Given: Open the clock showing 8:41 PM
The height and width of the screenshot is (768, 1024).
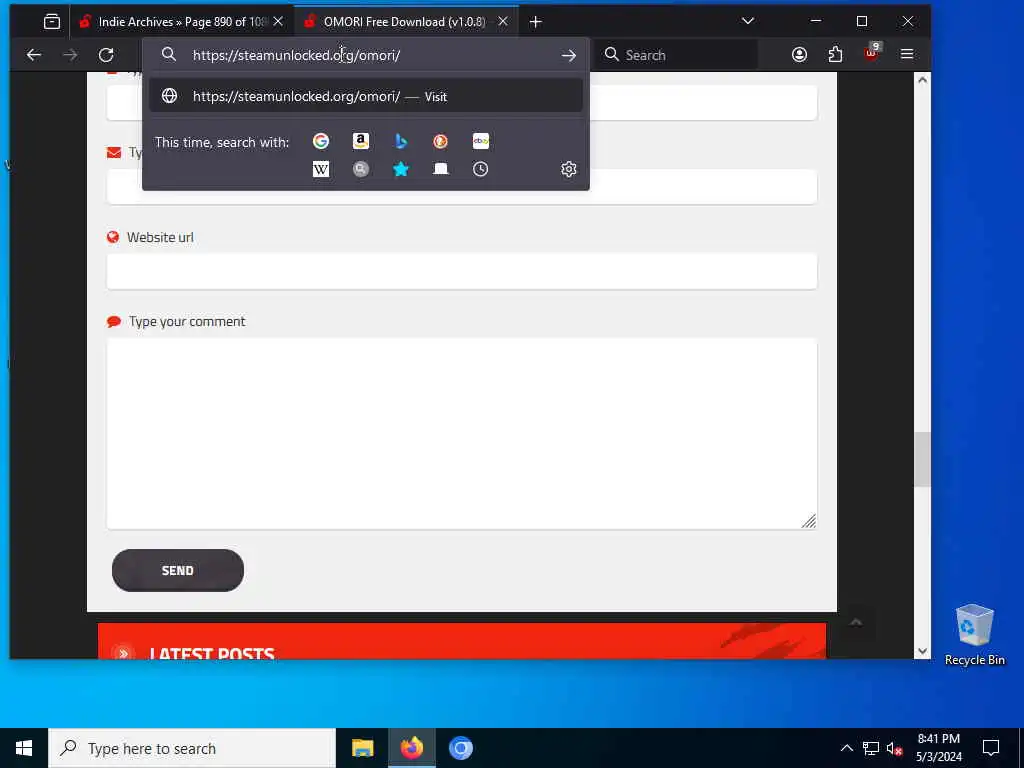Looking at the screenshot, I should [x=938, y=748].
